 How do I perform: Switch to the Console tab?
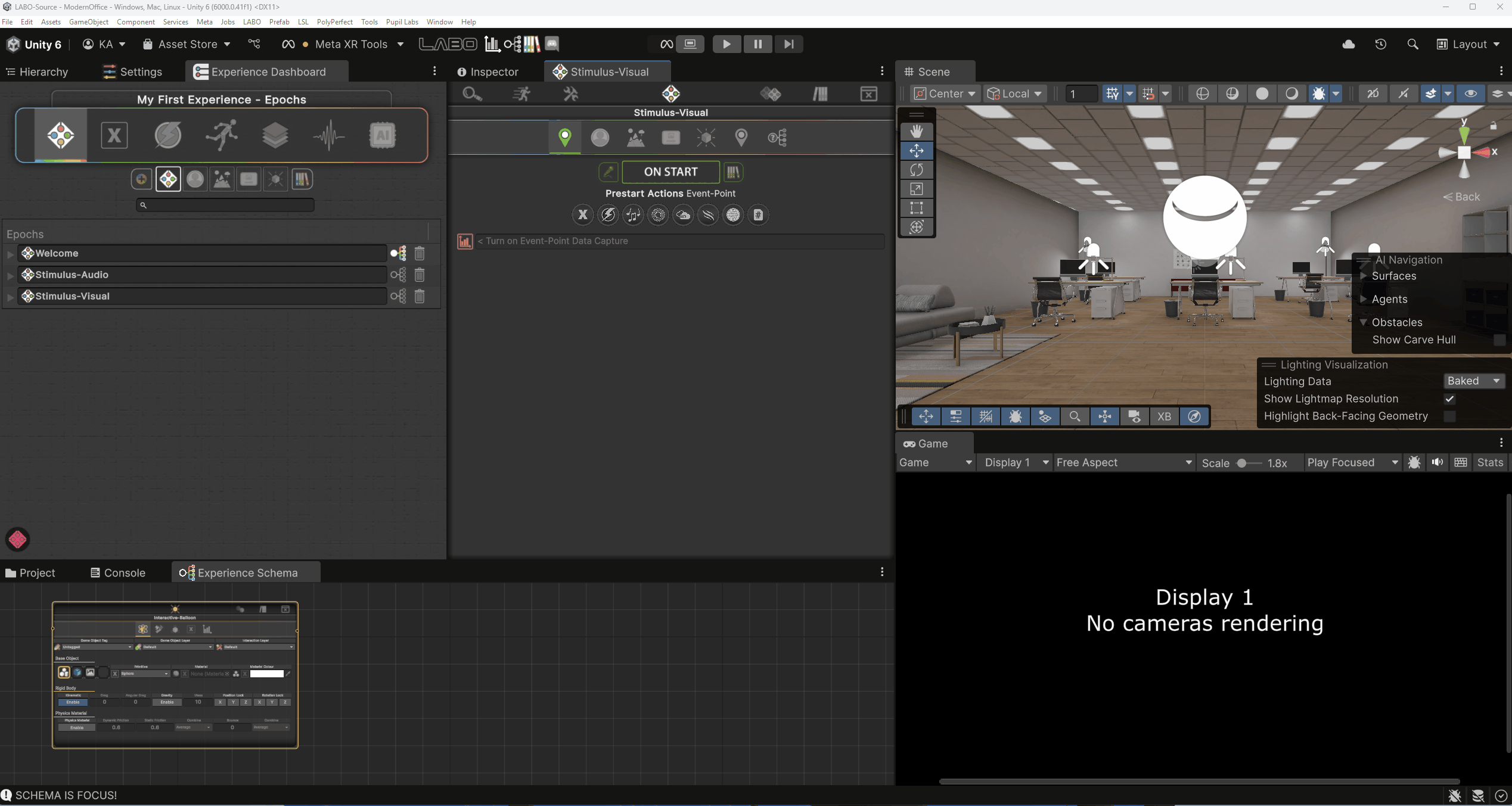(118, 572)
